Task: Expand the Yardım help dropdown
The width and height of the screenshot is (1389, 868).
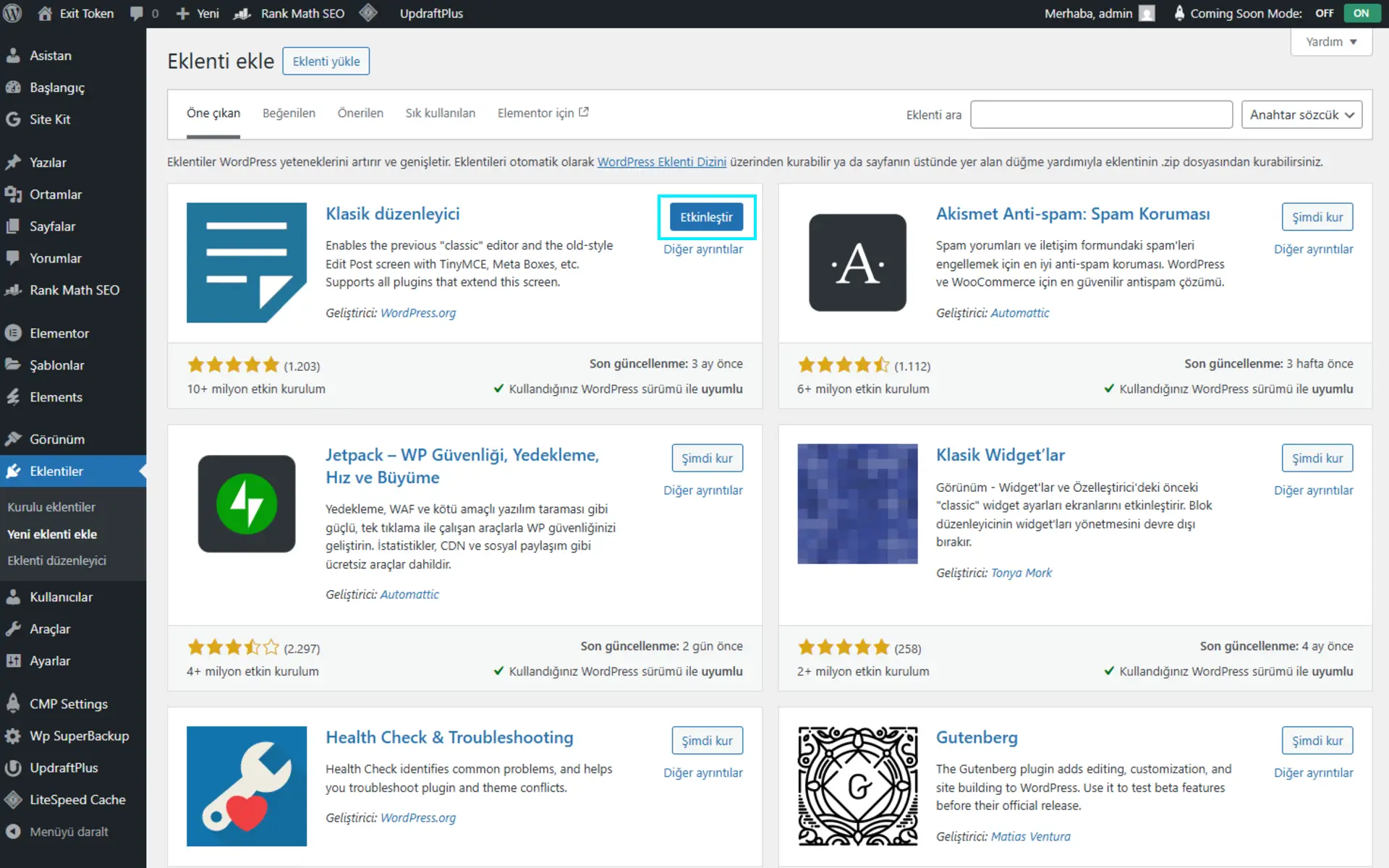Action: 1331,42
